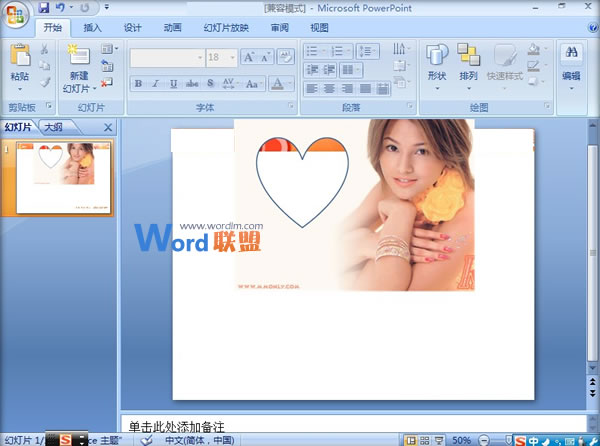Open the Editing binoculars menu
The height and width of the screenshot is (446, 600).
tap(571, 67)
